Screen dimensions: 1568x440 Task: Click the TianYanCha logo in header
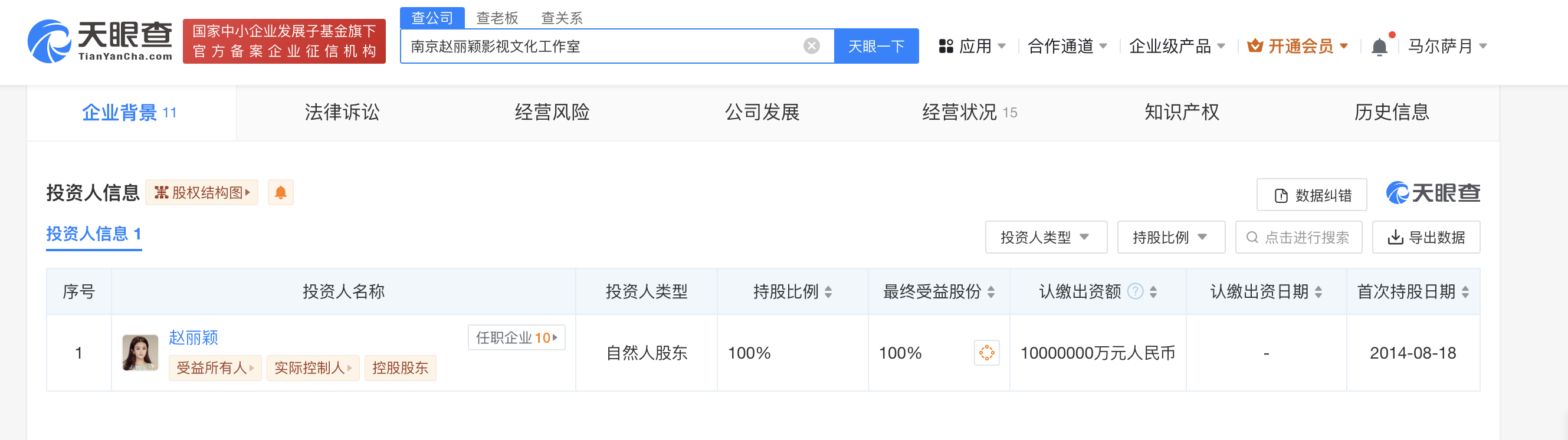(100, 41)
